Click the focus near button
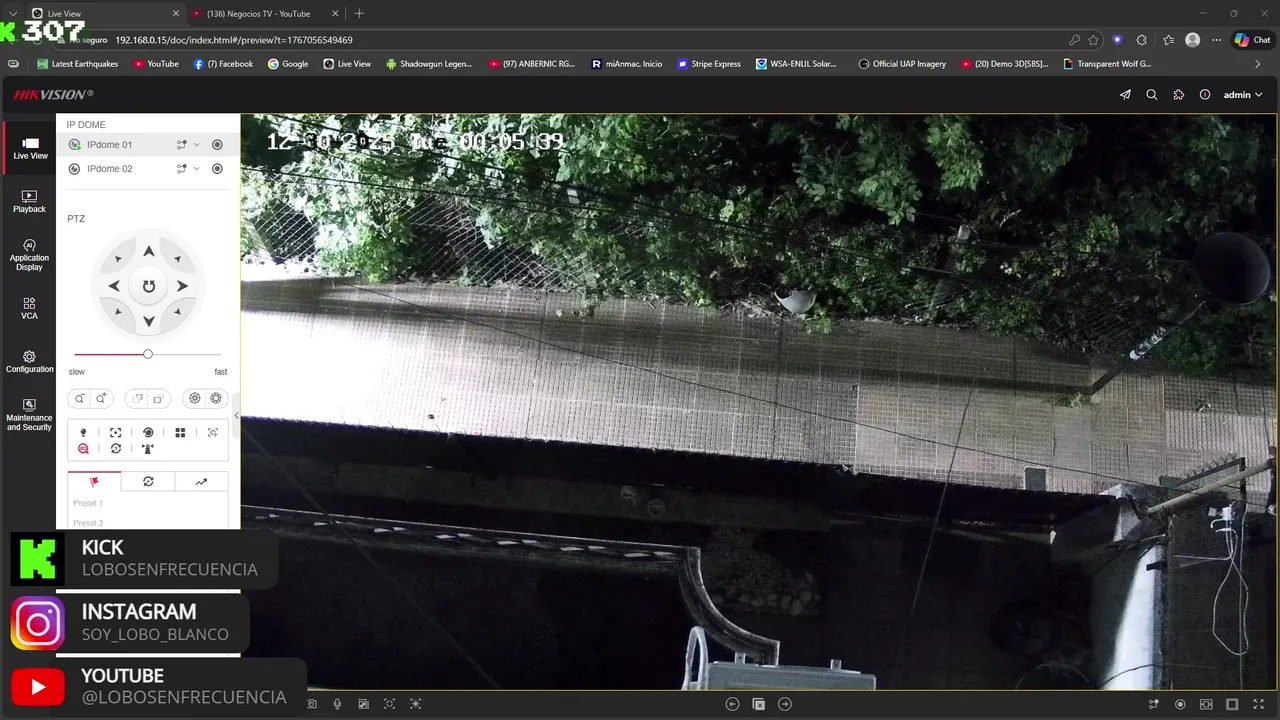Viewport: 1280px width, 720px height. (138, 399)
